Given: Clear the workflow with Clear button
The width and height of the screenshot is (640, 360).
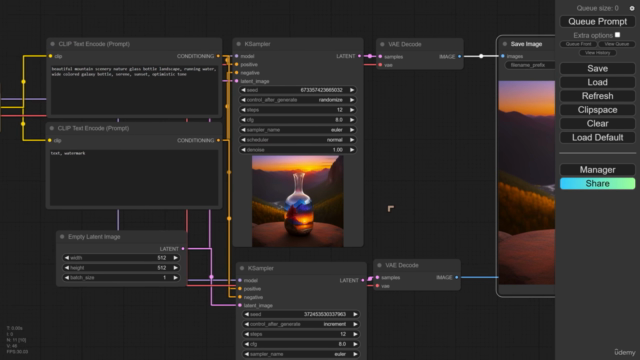Looking at the screenshot, I should [598, 124].
